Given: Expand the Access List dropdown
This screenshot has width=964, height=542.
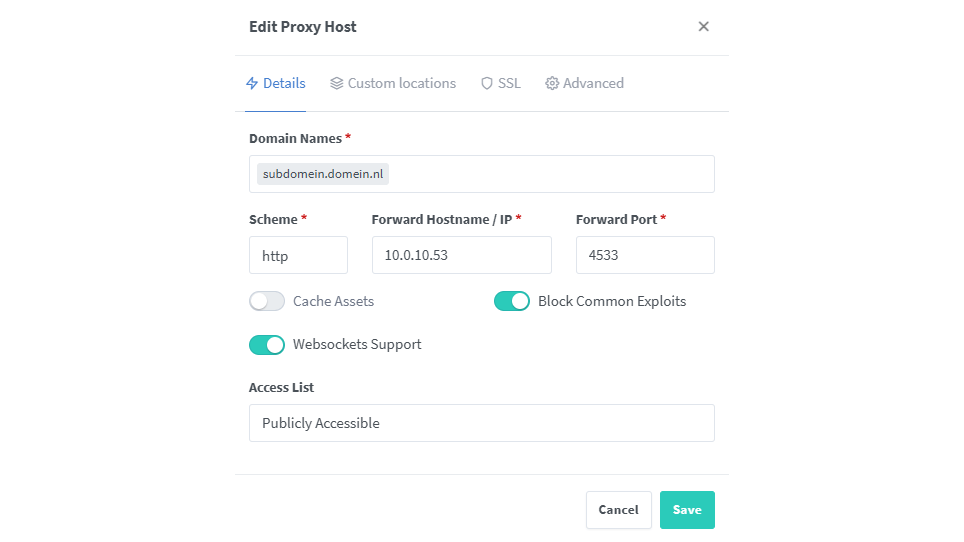Looking at the screenshot, I should tap(481, 423).
